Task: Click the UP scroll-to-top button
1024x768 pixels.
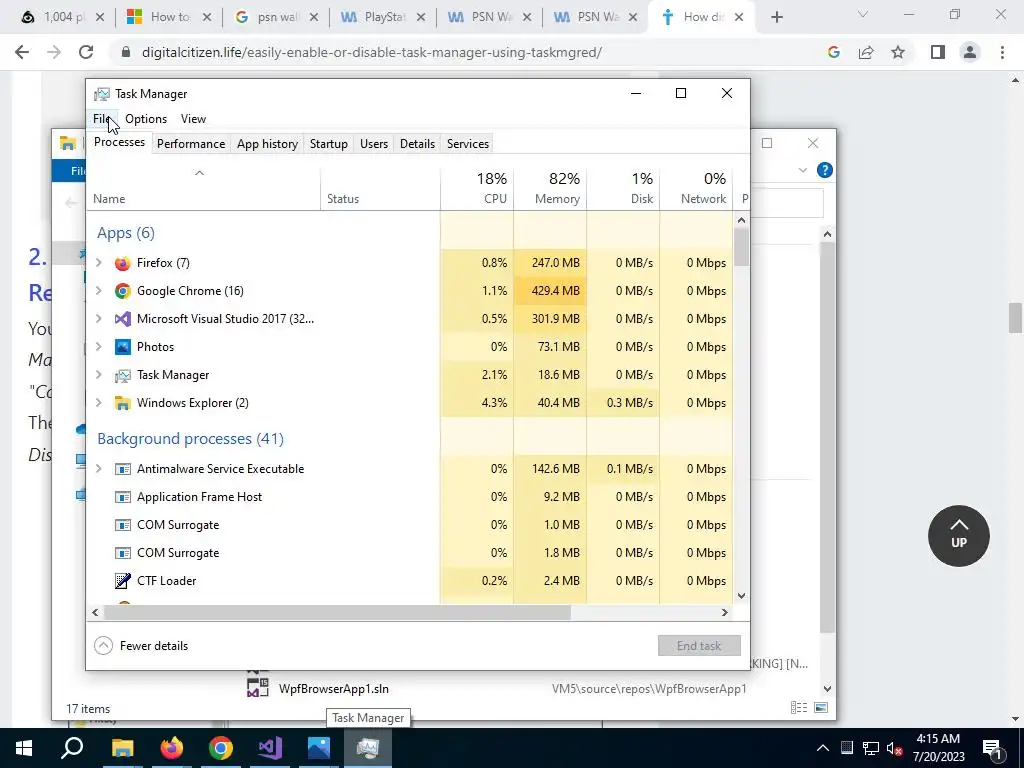Action: 959,536
